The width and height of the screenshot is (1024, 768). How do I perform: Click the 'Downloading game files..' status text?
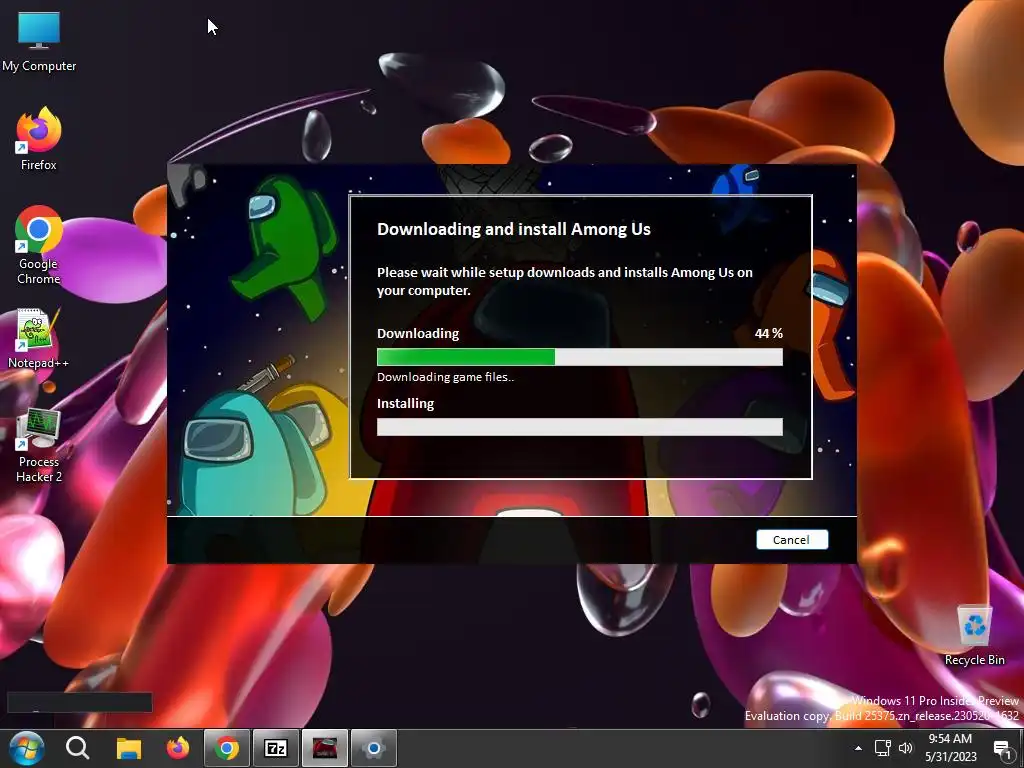point(445,377)
